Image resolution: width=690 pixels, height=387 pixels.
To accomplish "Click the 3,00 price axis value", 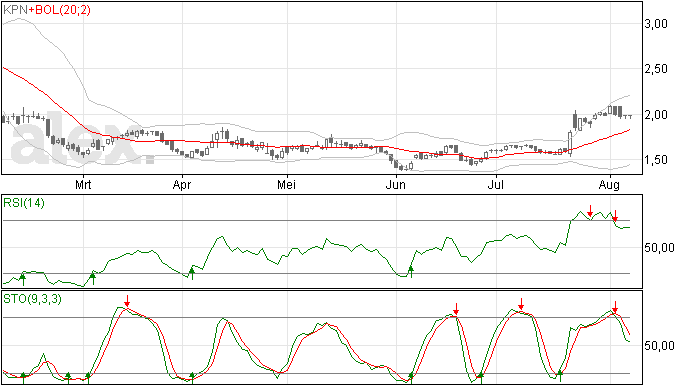I will point(656,24).
